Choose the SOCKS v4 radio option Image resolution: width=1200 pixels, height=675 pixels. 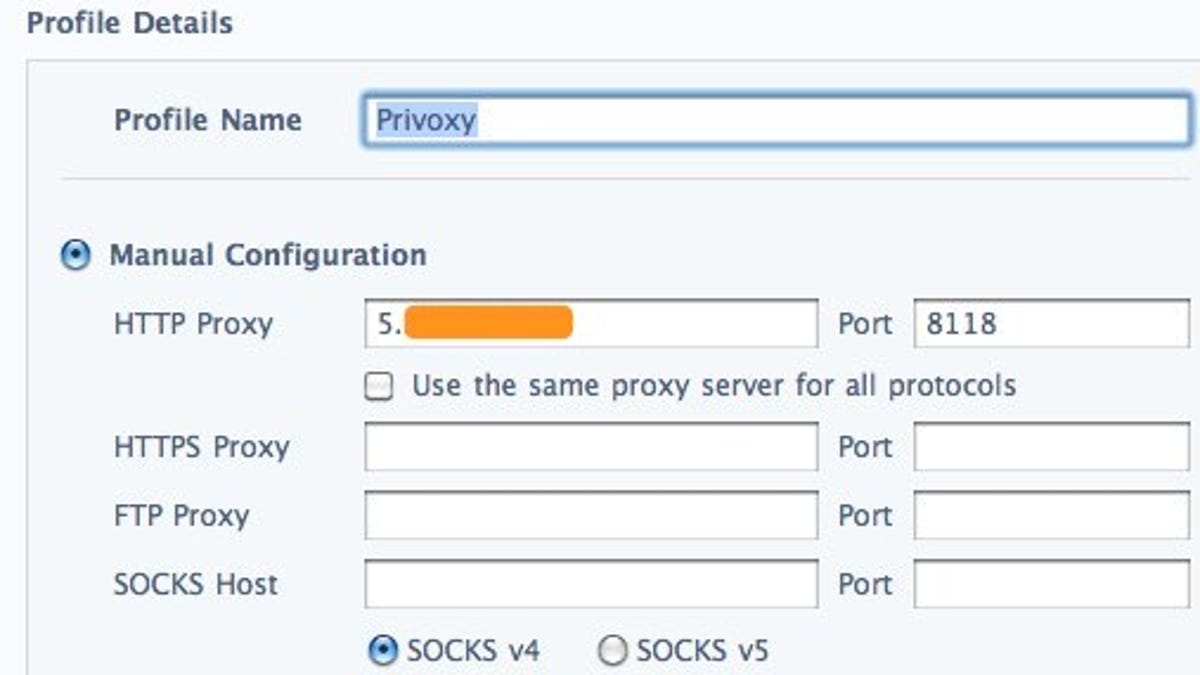pyautogui.click(x=383, y=652)
